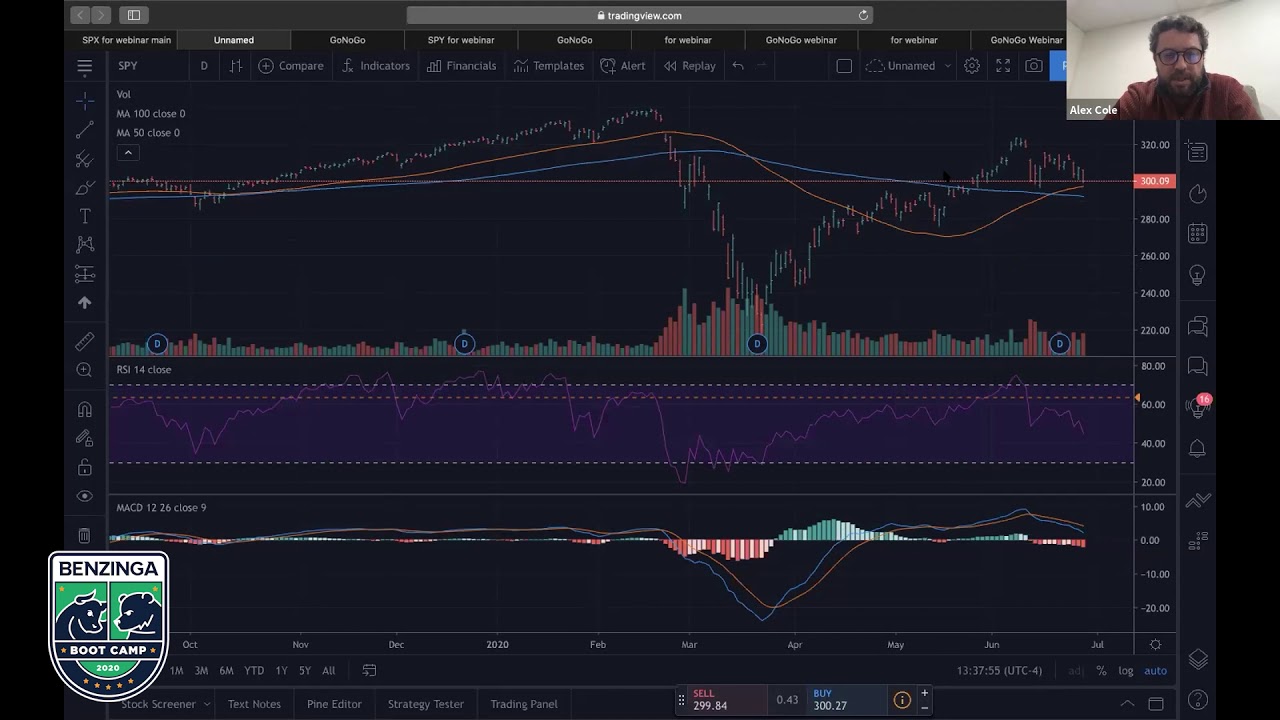Select the ruler measure tool

pyautogui.click(x=85, y=341)
